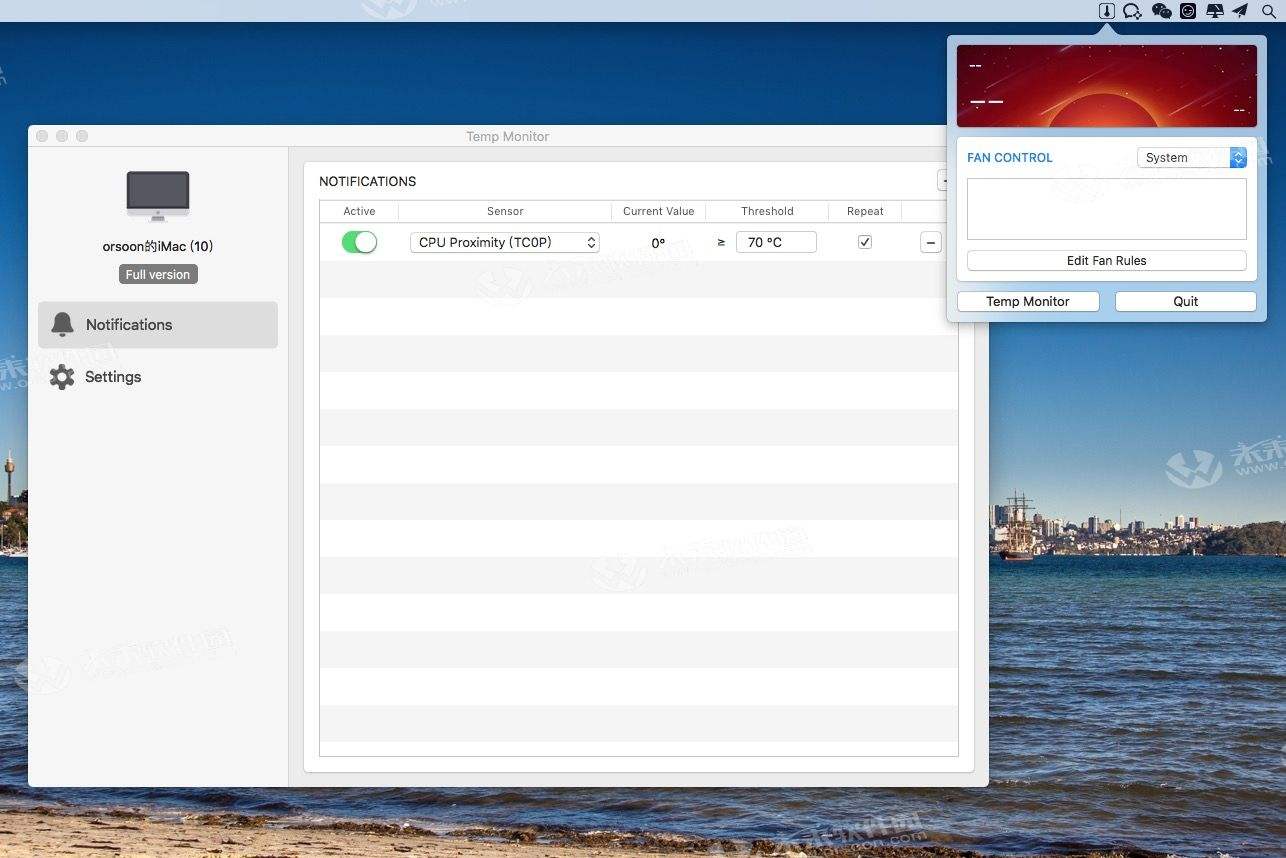This screenshot has height=858, width=1286.
Task: Click the iMac computer icon in sidebar
Action: (x=158, y=196)
